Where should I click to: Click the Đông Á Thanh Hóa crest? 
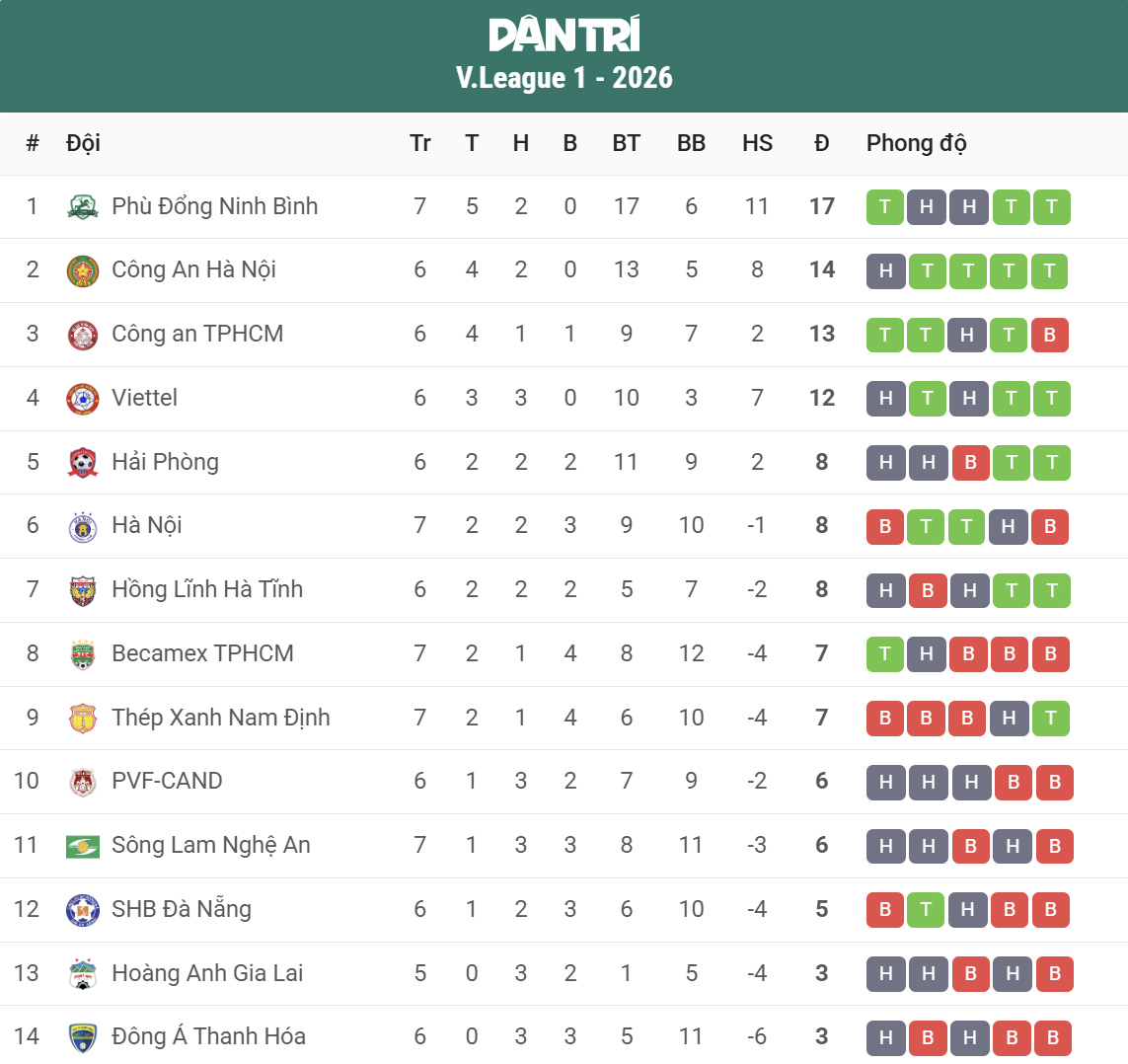[x=83, y=1037]
